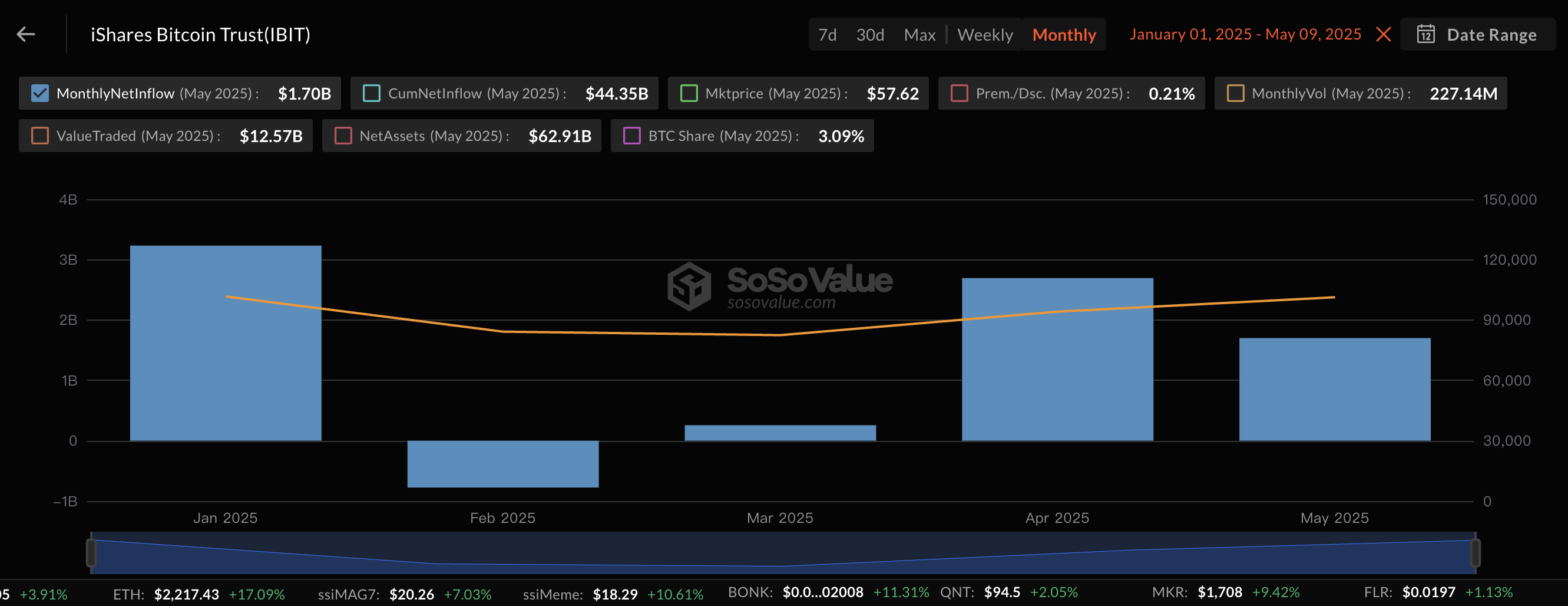
Task: Enable the CumNetInflow series checkbox
Action: coord(371,93)
